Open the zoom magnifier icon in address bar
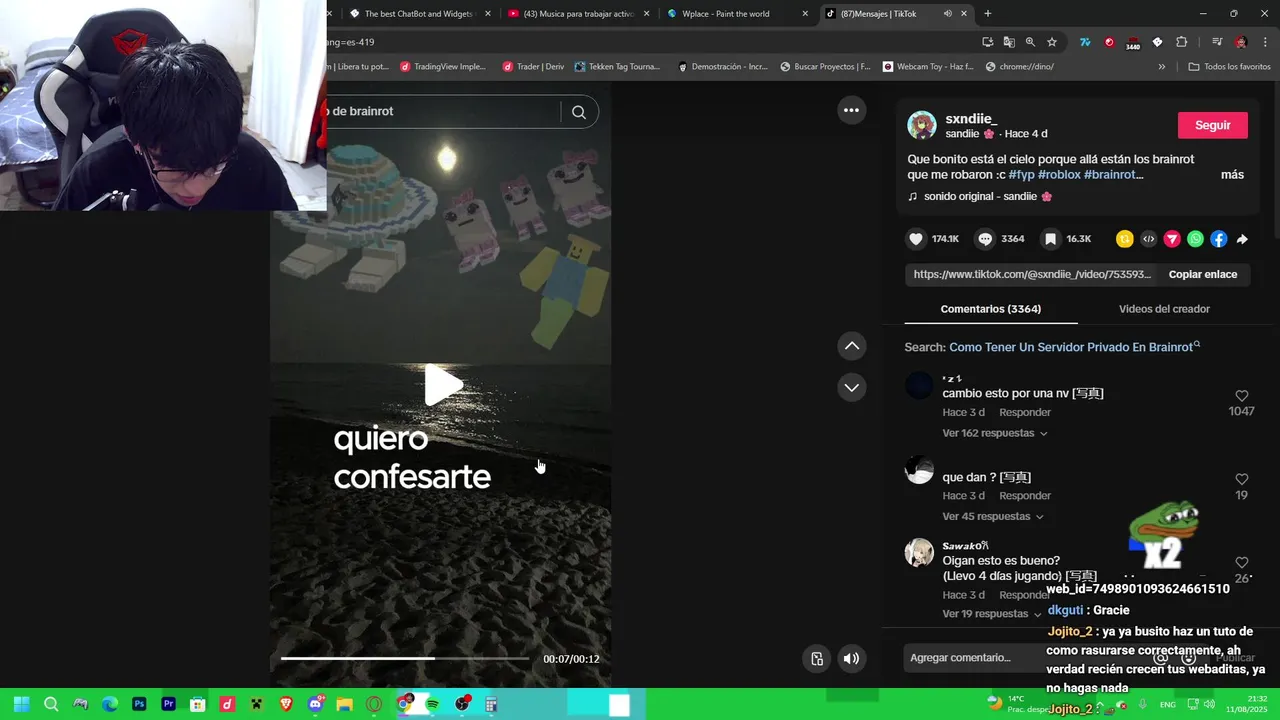Image resolution: width=1280 pixels, height=720 pixels. 1030,42
